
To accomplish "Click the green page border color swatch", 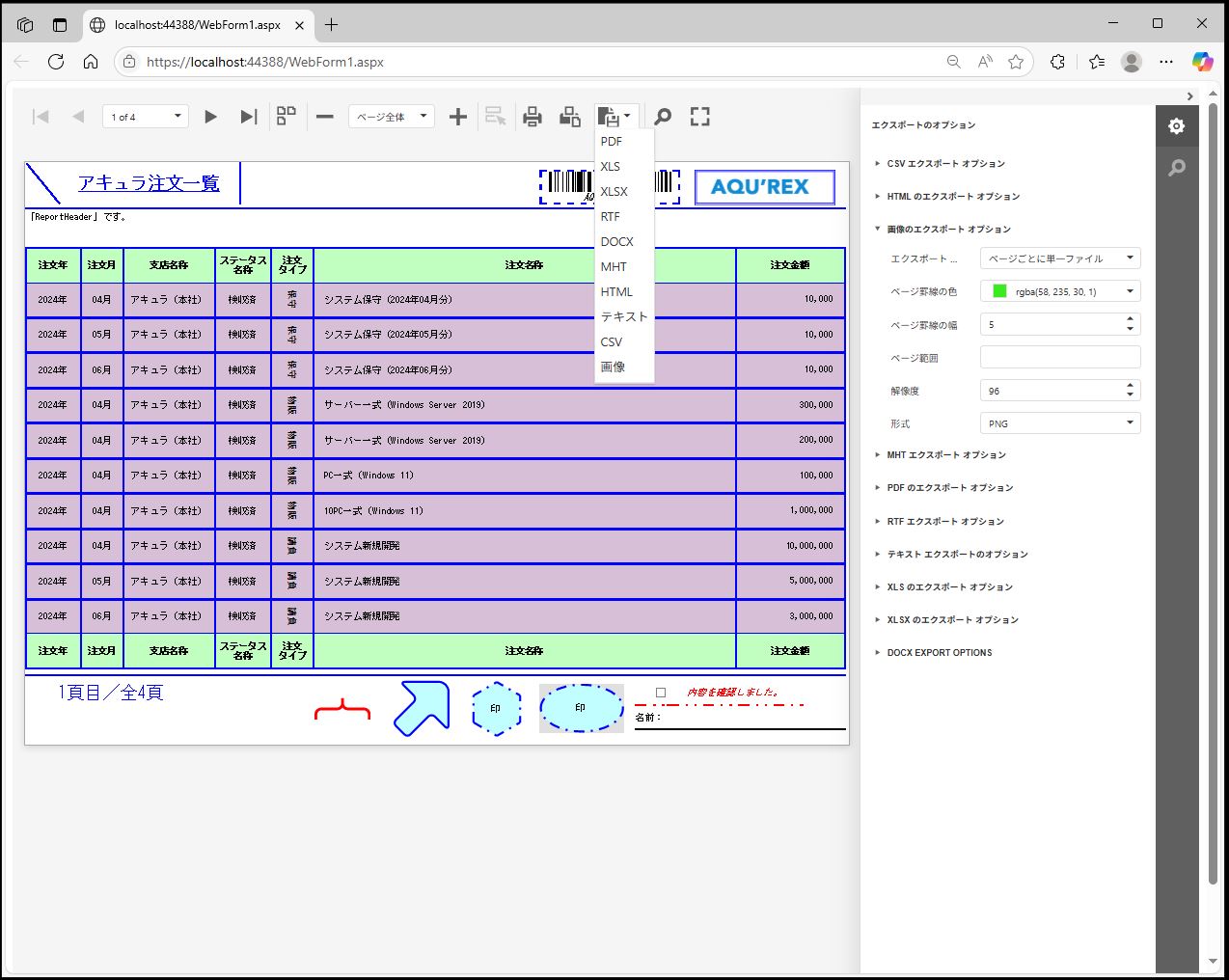I will point(999,291).
